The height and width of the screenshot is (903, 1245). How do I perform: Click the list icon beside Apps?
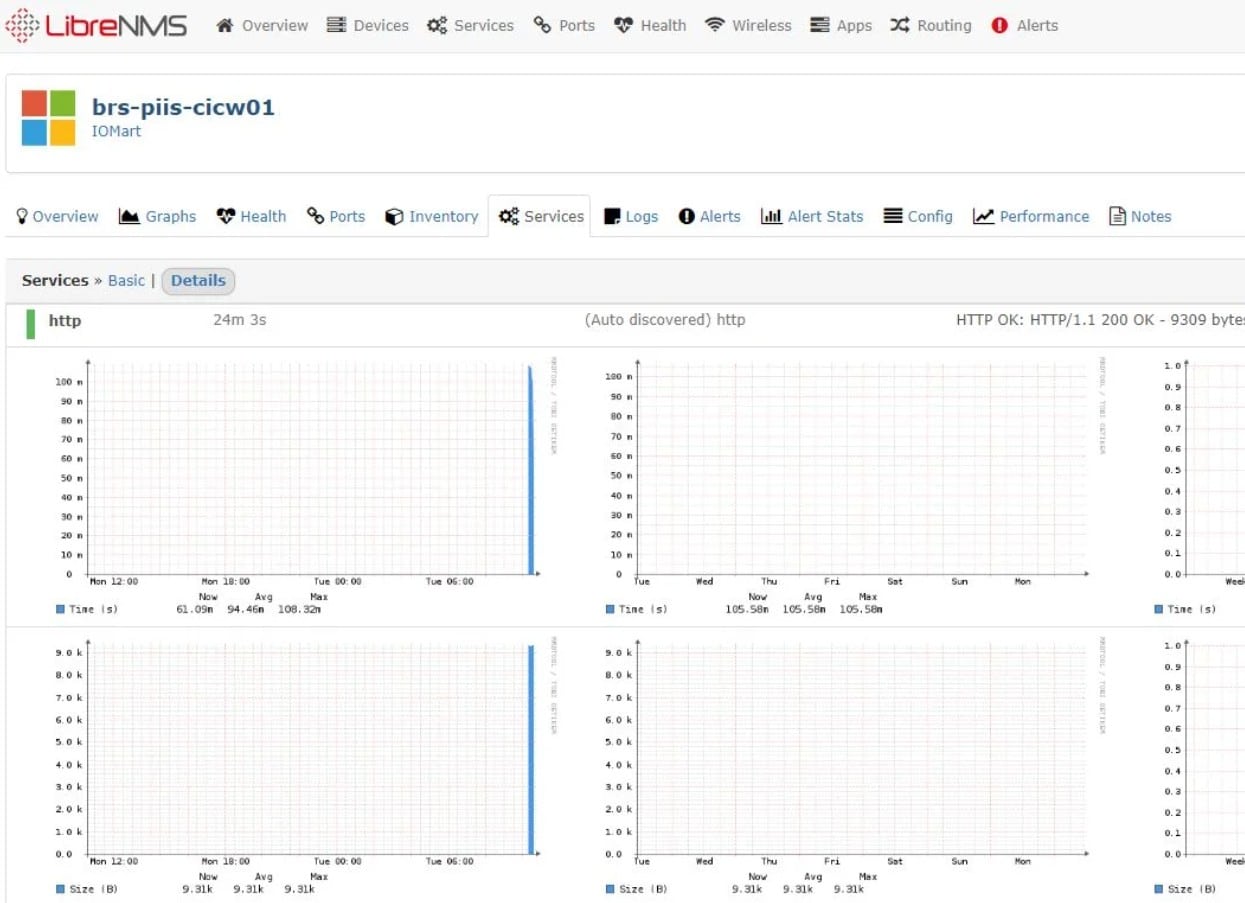820,25
